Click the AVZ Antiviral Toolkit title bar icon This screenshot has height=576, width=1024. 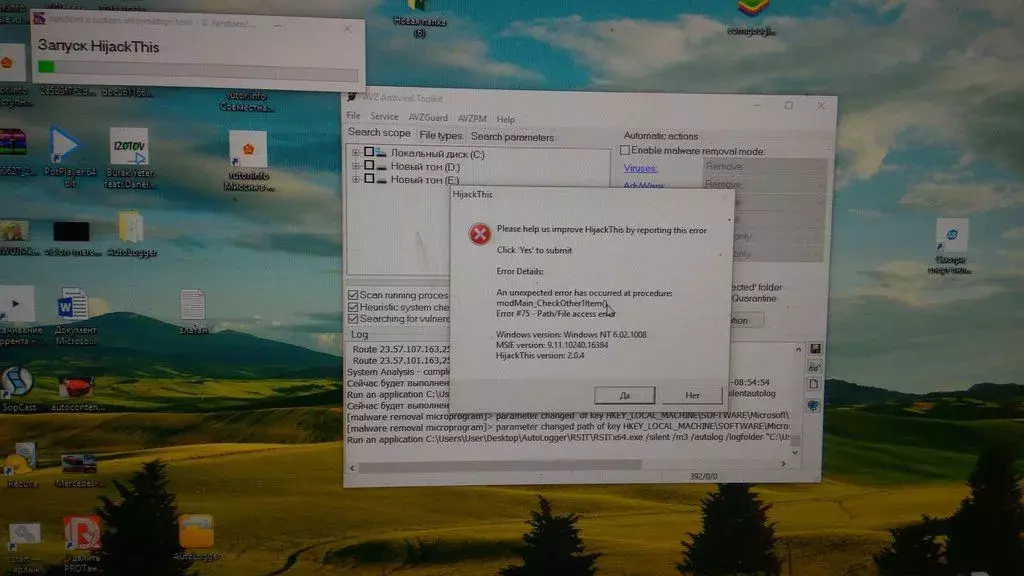click(x=352, y=97)
